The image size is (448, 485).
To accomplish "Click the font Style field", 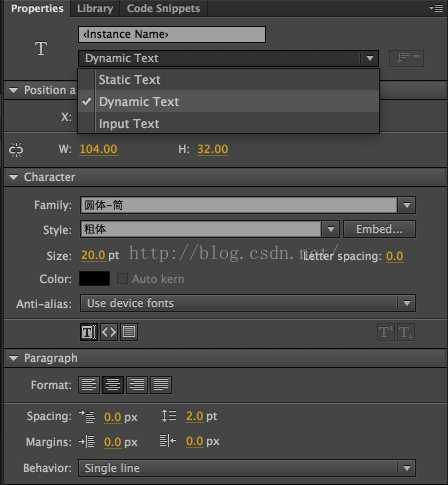I will 201,229.
